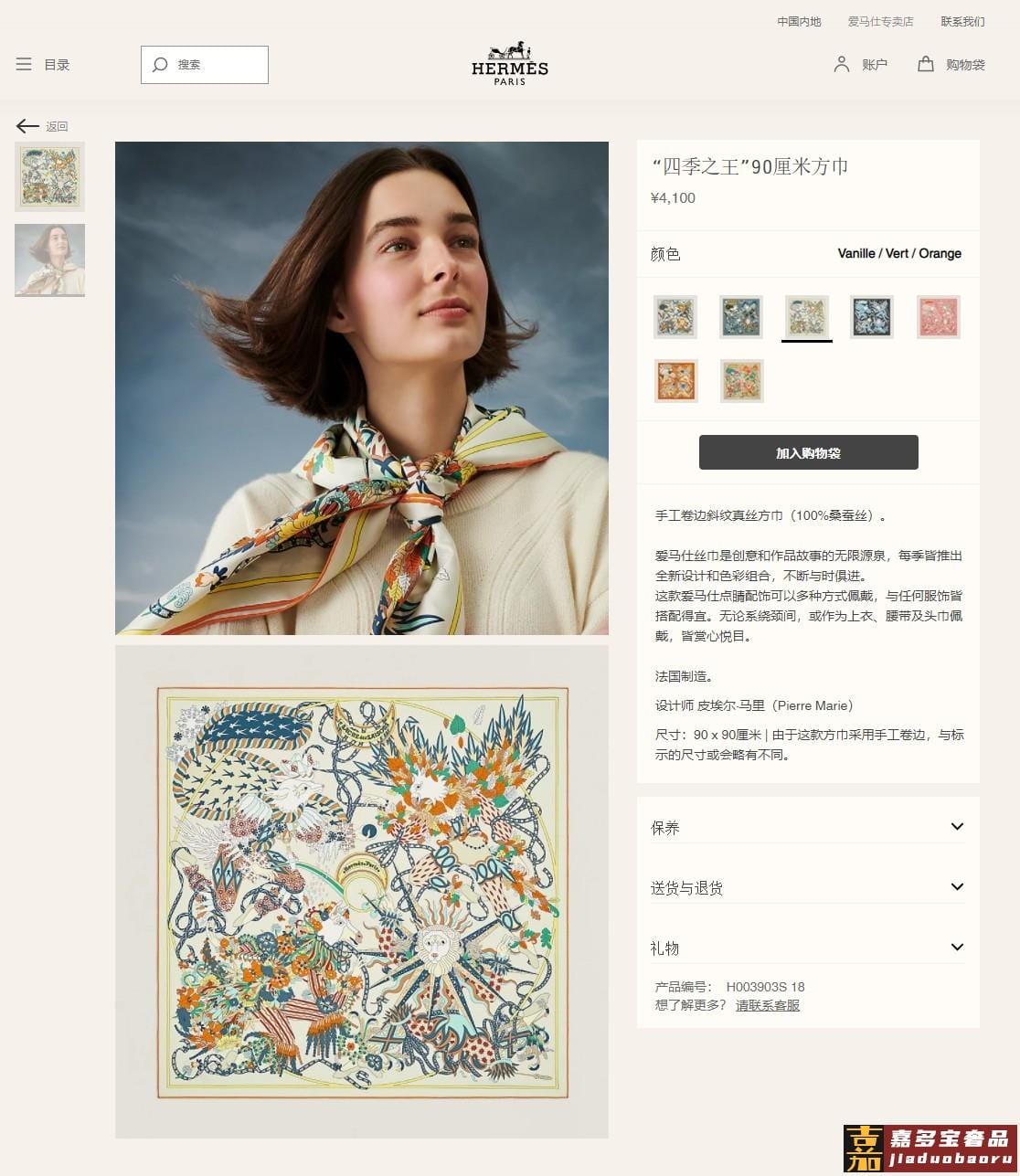This screenshot has height=1176, width=1020.
Task: Expand the 礼物 gift section
Action: click(x=808, y=948)
